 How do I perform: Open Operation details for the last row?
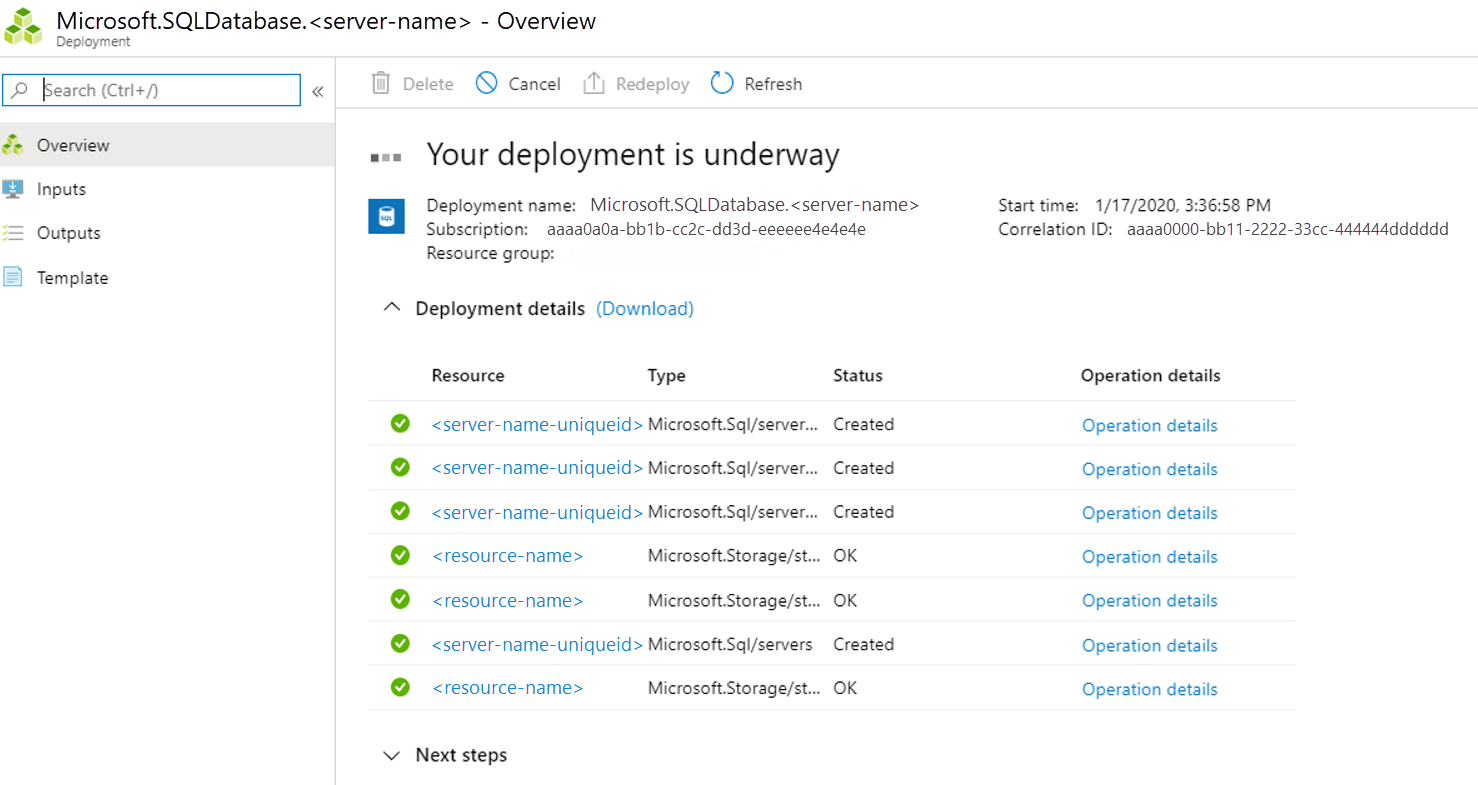pyautogui.click(x=1150, y=689)
